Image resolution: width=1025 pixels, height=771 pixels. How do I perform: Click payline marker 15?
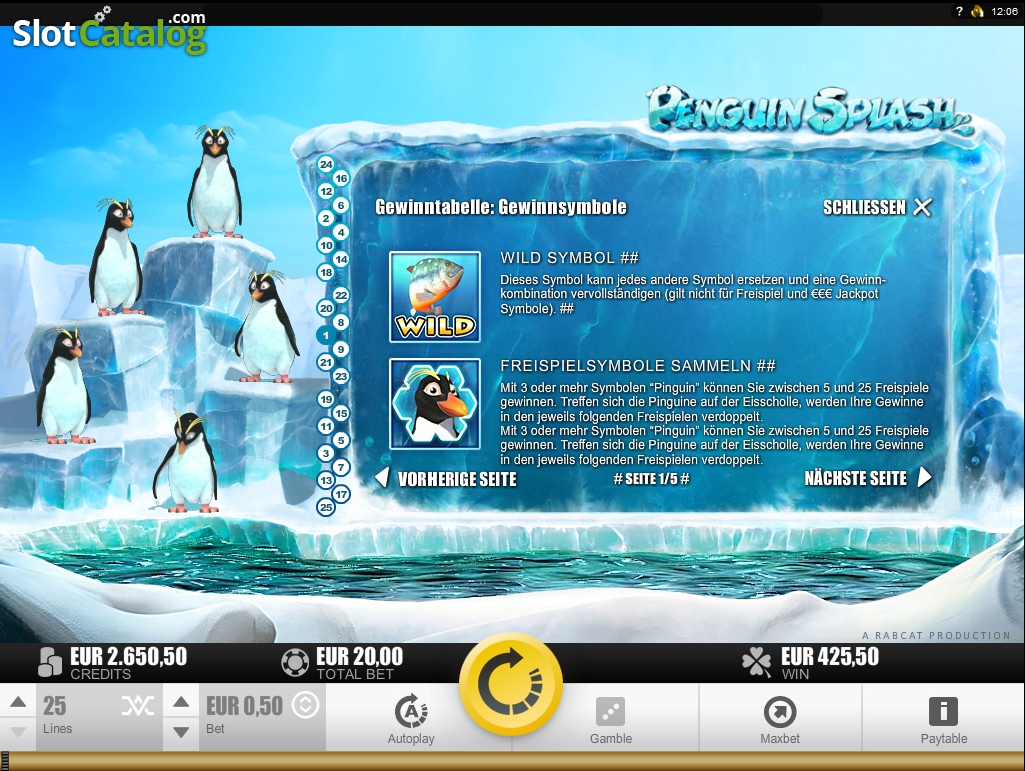(x=341, y=413)
